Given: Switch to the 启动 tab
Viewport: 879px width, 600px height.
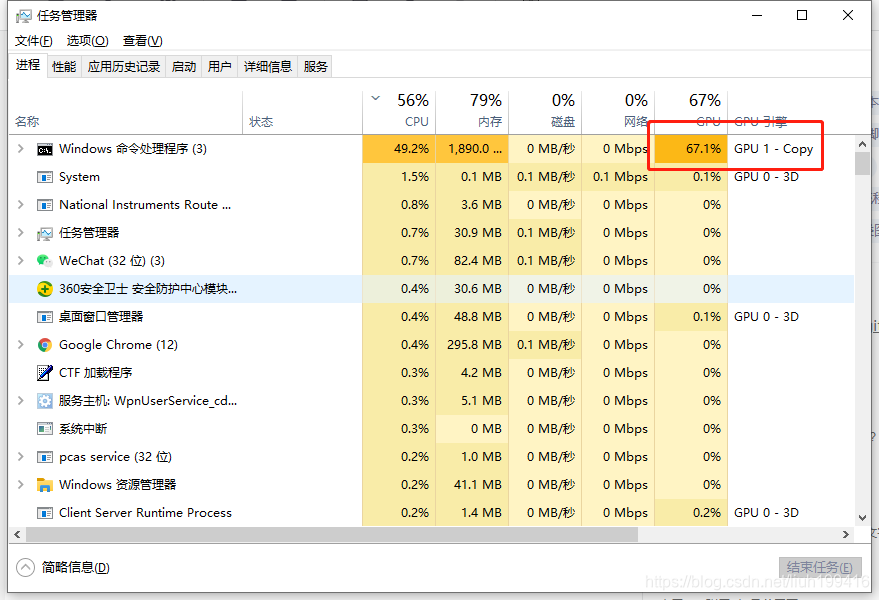Looking at the screenshot, I should pos(183,67).
